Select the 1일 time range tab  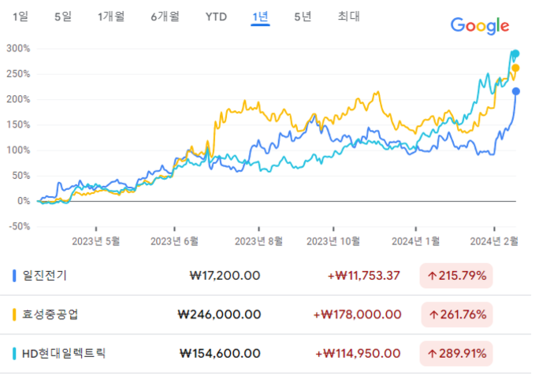pos(20,16)
